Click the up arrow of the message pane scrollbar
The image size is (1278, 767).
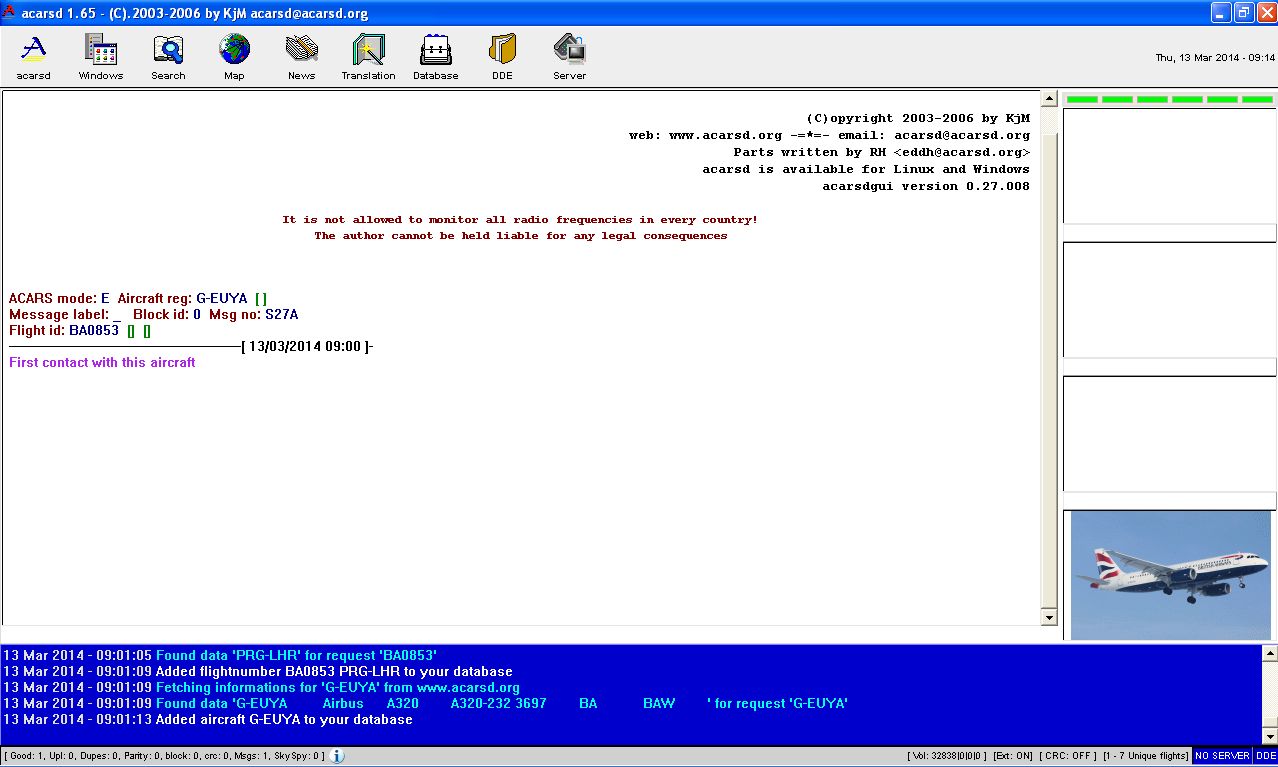(x=1049, y=99)
